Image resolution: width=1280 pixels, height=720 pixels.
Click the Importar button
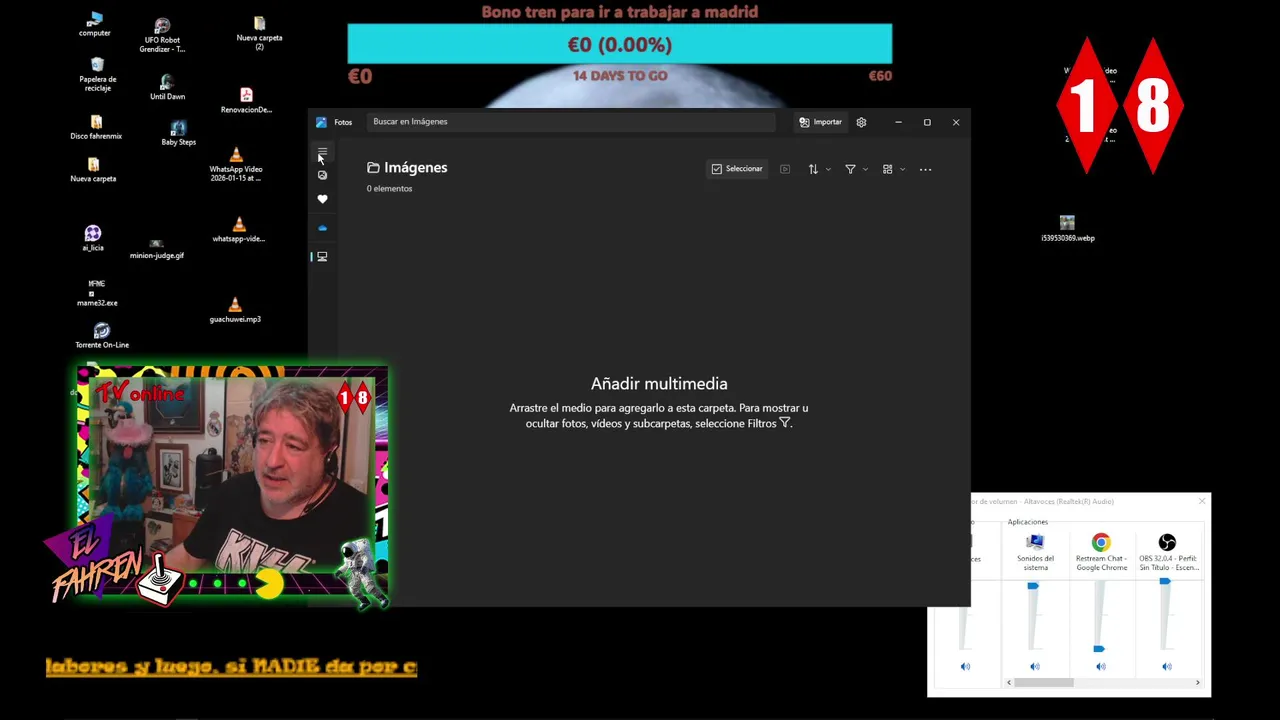[x=820, y=122]
